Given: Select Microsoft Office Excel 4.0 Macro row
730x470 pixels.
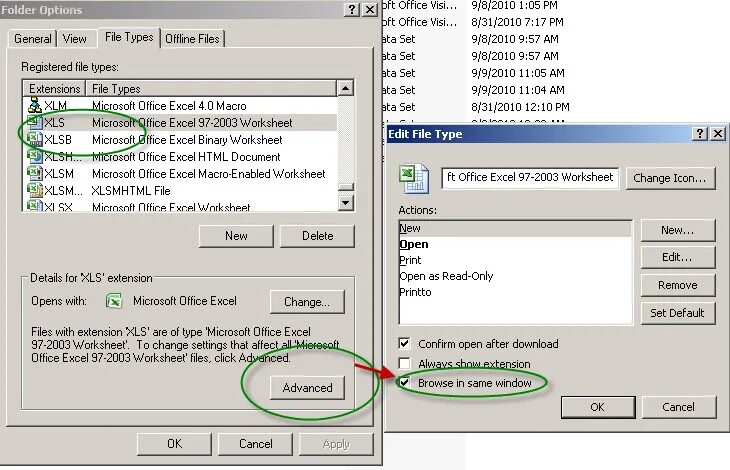Looking at the screenshot, I should (x=180, y=106).
